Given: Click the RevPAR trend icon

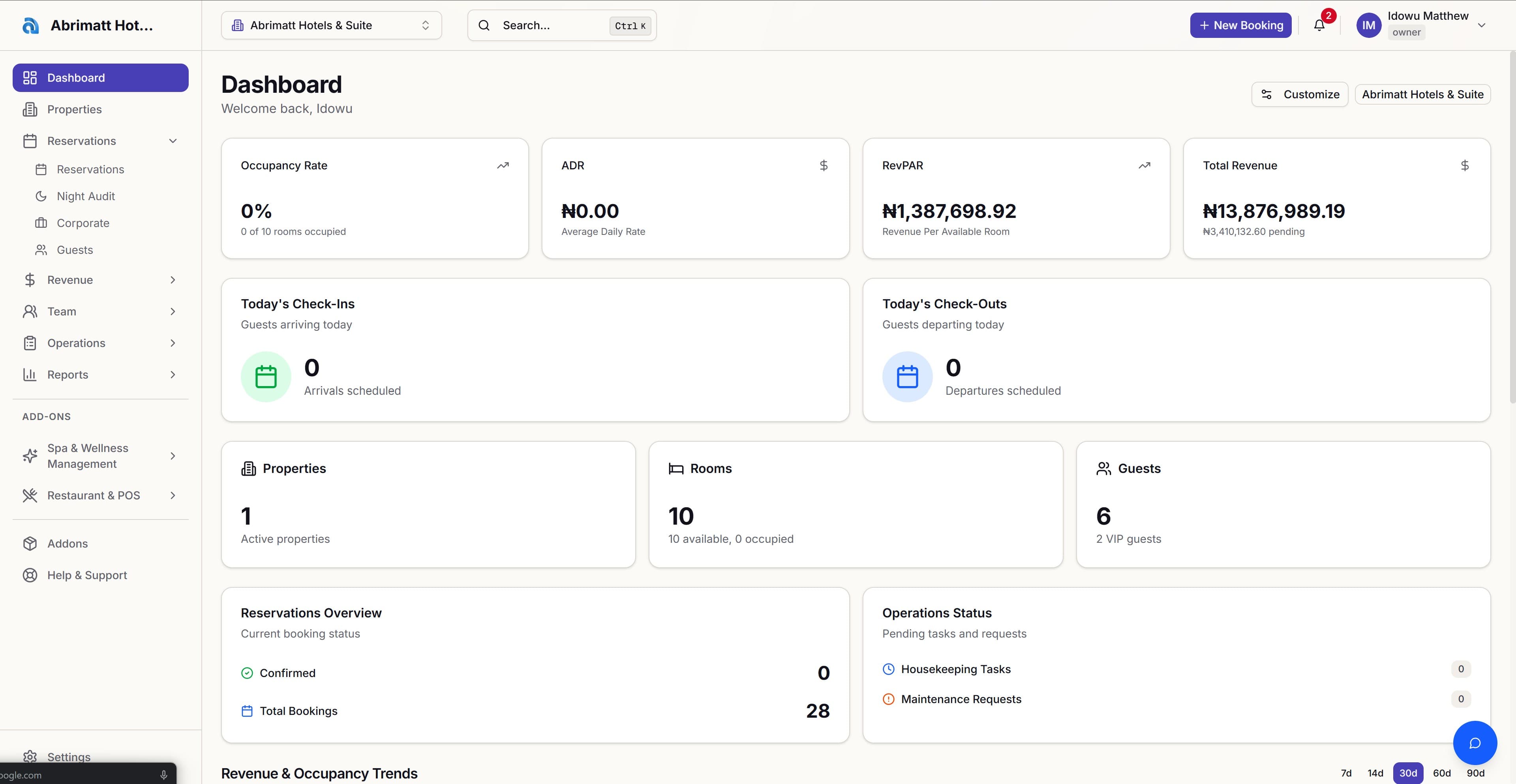Looking at the screenshot, I should 1144,165.
